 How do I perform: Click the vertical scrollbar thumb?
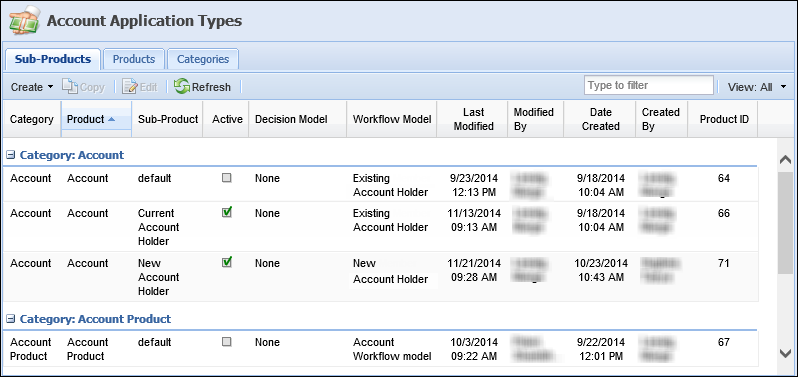[x=785, y=224]
